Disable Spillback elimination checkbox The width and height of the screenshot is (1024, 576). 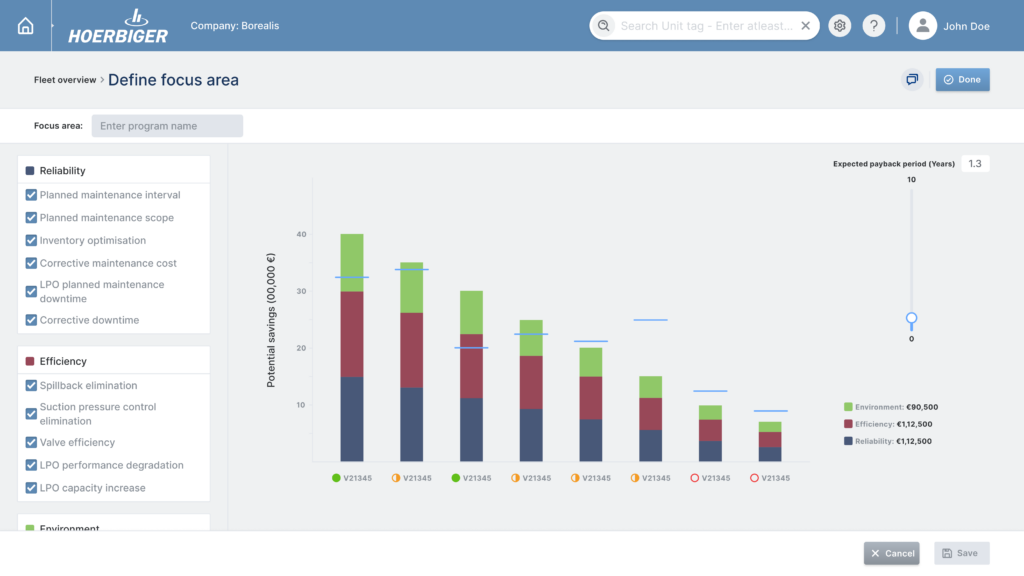click(31, 385)
